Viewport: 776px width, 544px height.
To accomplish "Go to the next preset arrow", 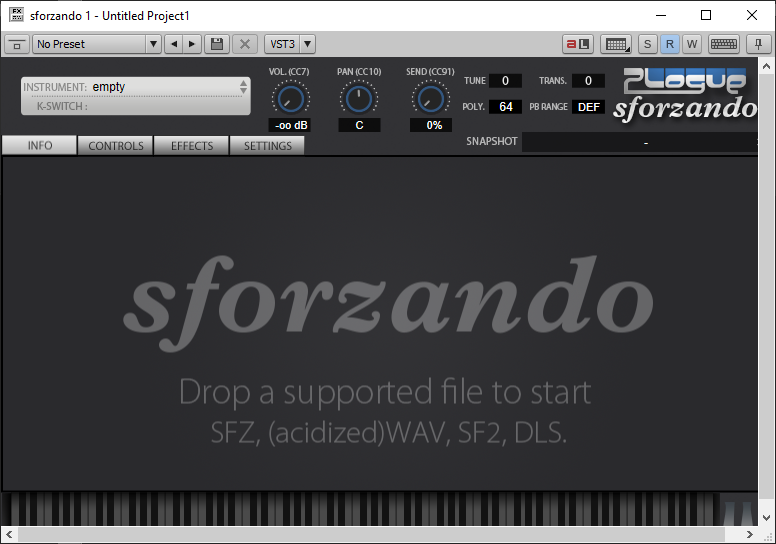I will coord(191,44).
